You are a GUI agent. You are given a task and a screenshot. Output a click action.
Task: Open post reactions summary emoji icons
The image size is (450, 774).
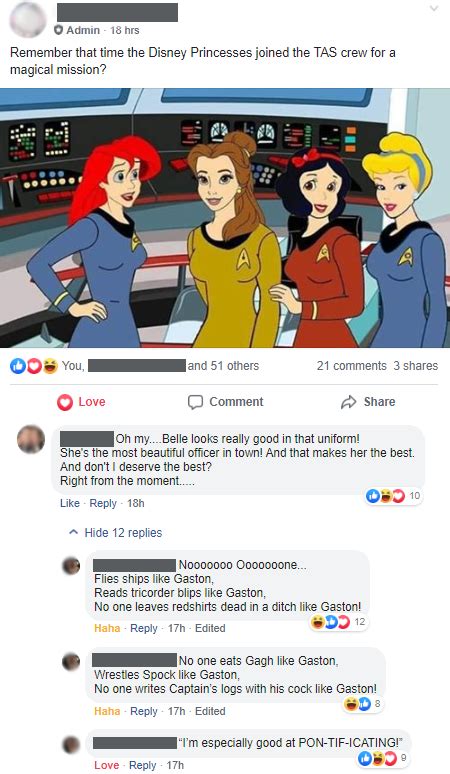click(34, 366)
